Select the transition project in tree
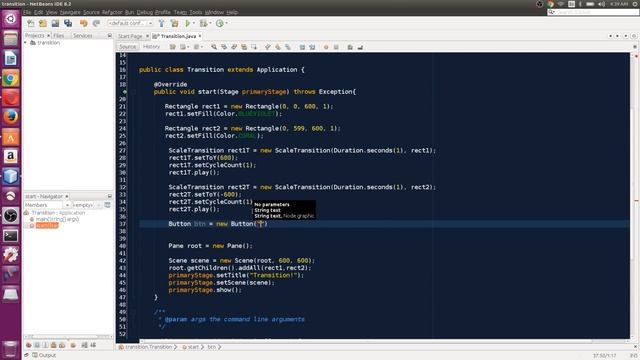This screenshot has height=360, width=640. coord(48,42)
